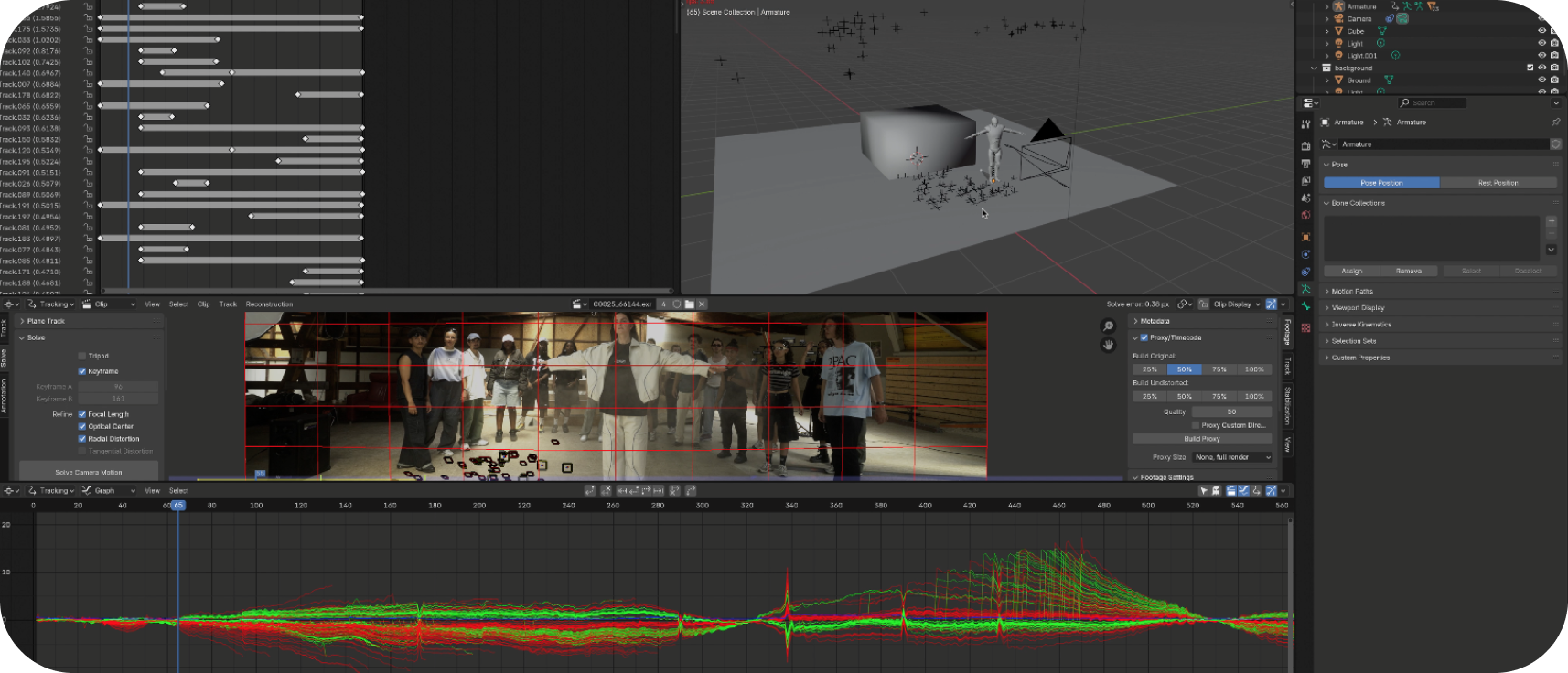Adjust the proxy Quality value field

(x=1231, y=411)
